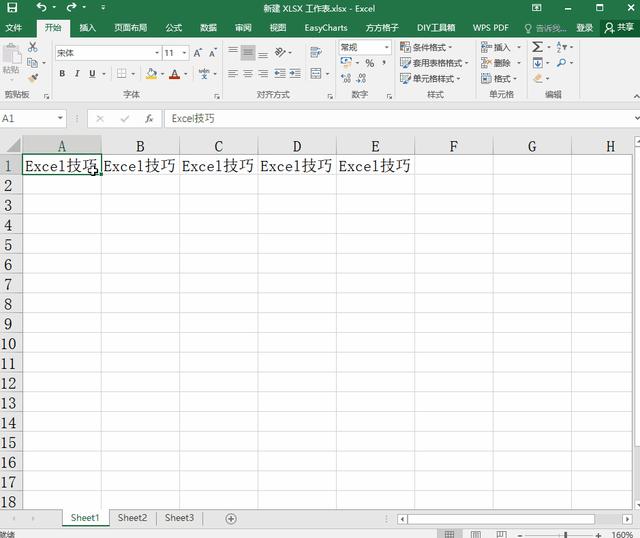The height and width of the screenshot is (538, 640).
Task: Click the percent style icon
Action: click(369, 63)
